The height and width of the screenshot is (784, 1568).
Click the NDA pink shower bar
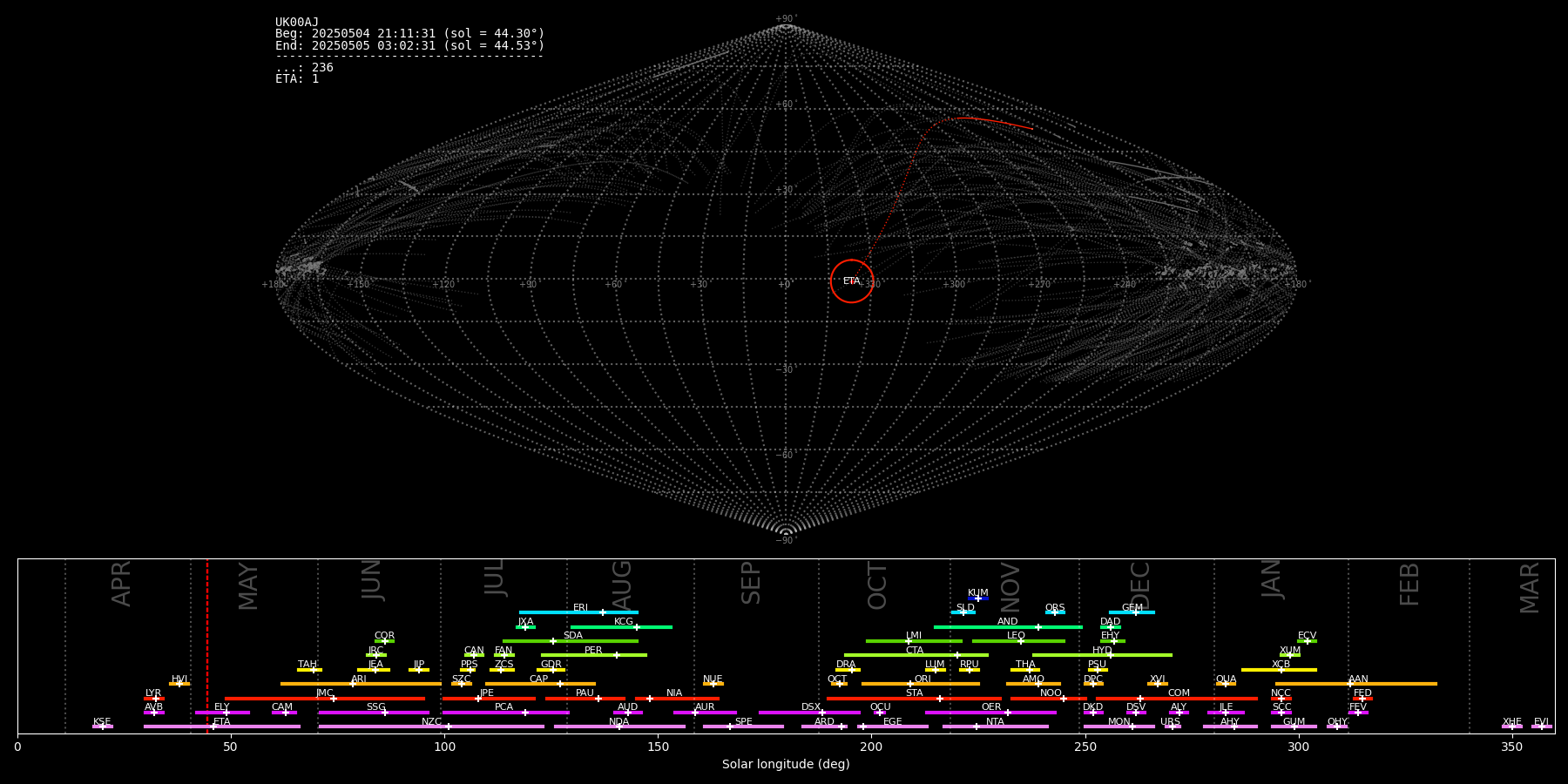tap(619, 727)
